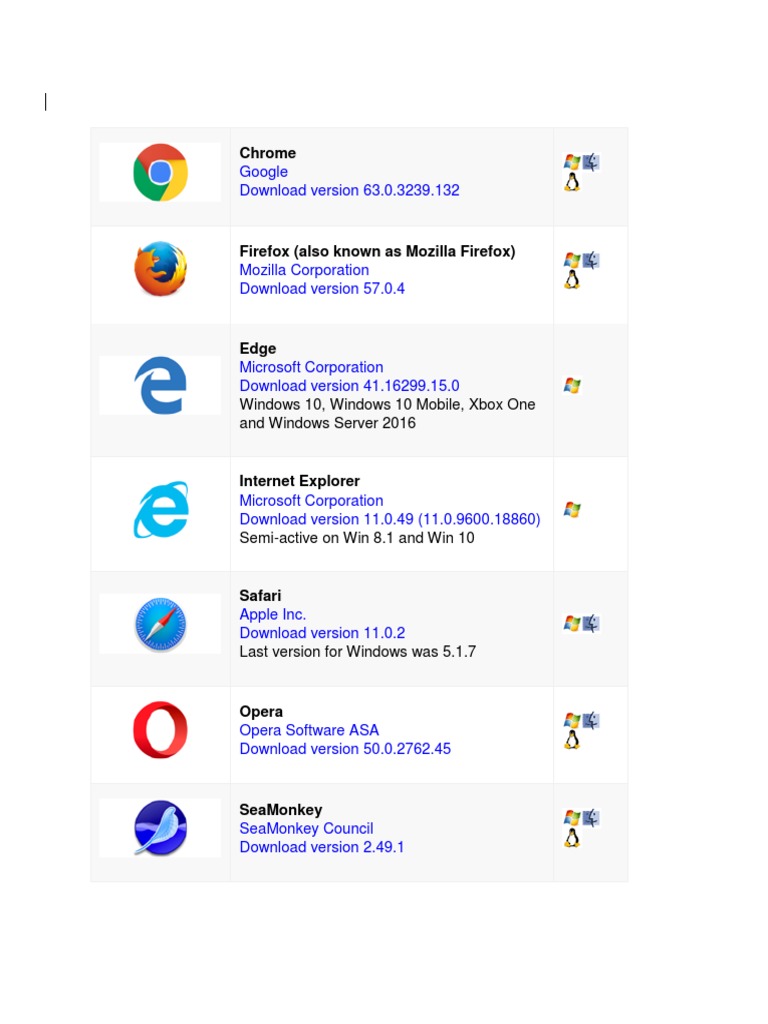Click the Edge browser logo
Viewport: 768px width, 1024px height.
[x=160, y=385]
